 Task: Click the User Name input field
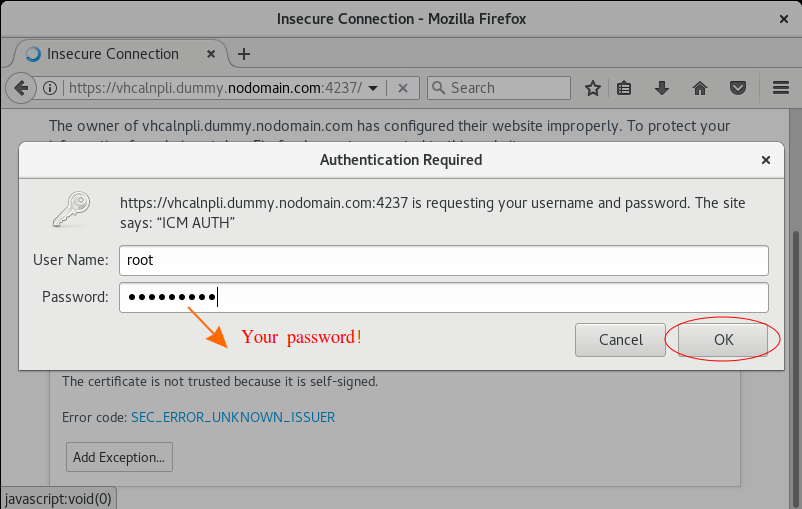pyautogui.click(x=443, y=260)
